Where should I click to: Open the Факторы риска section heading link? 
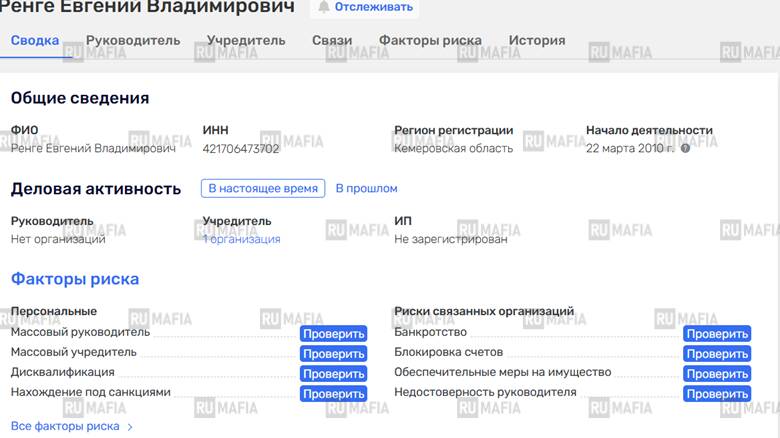tap(75, 279)
